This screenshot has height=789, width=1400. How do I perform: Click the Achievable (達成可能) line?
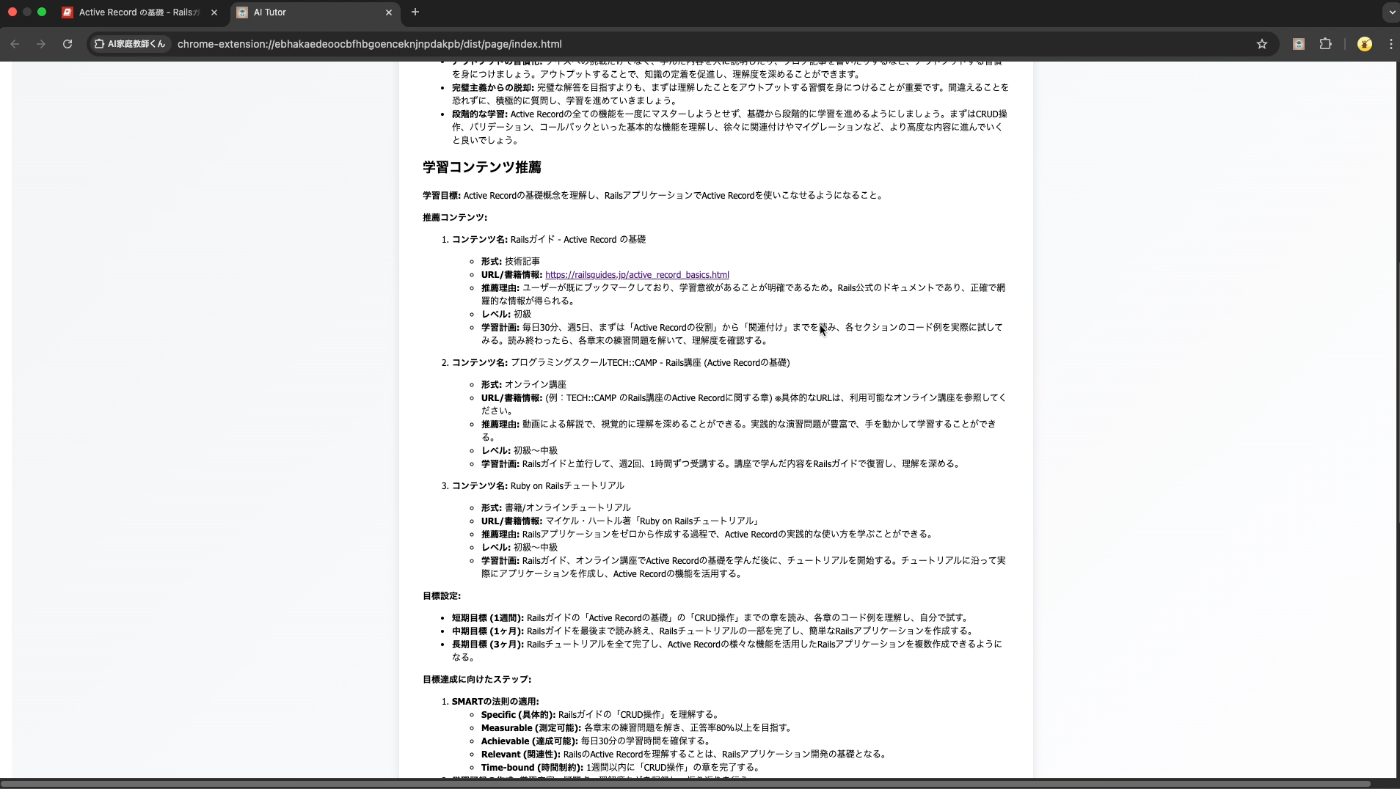pyautogui.click(x=595, y=741)
